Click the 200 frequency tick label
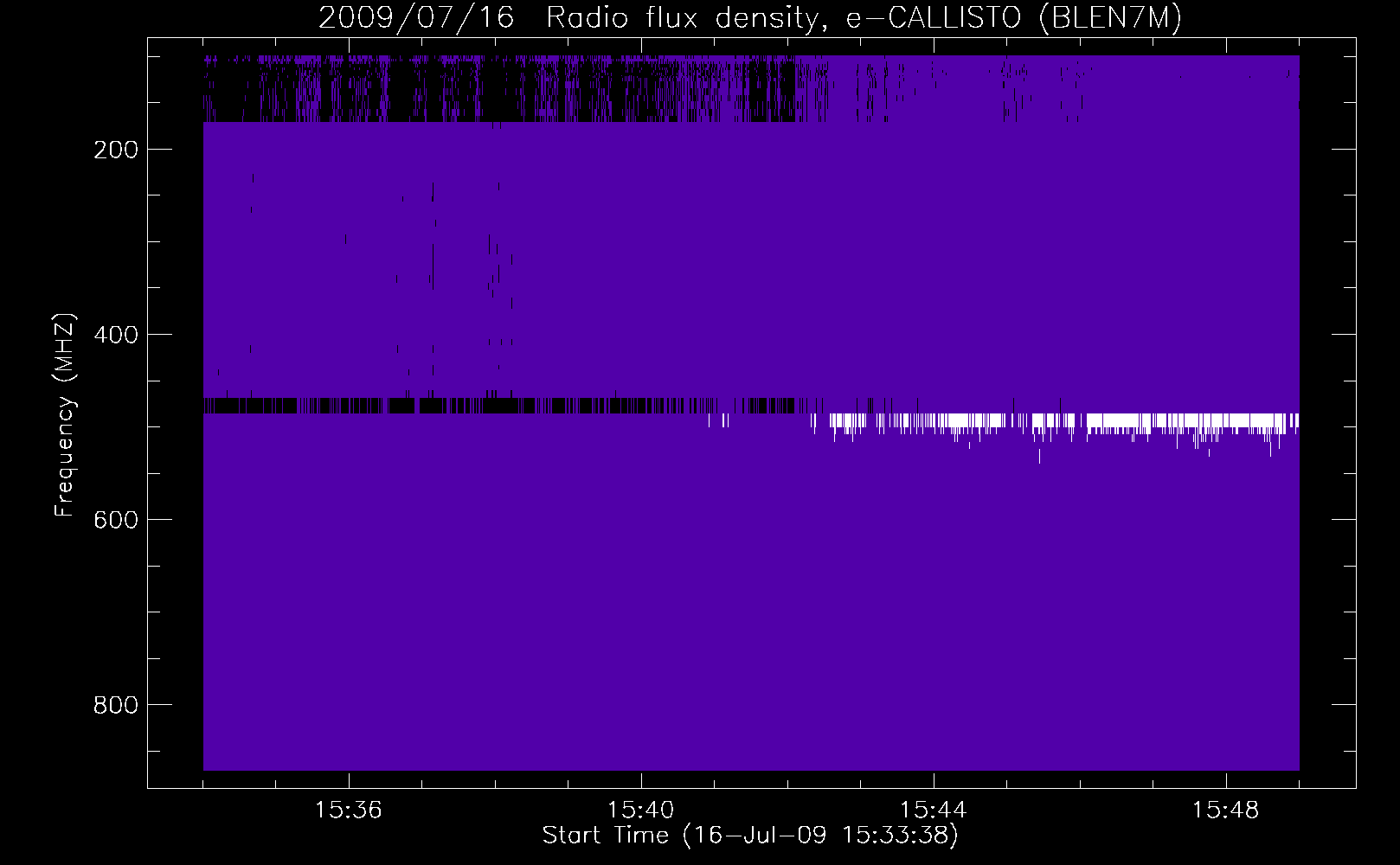Image resolution: width=1400 pixels, height=865 pixels. 116,150
